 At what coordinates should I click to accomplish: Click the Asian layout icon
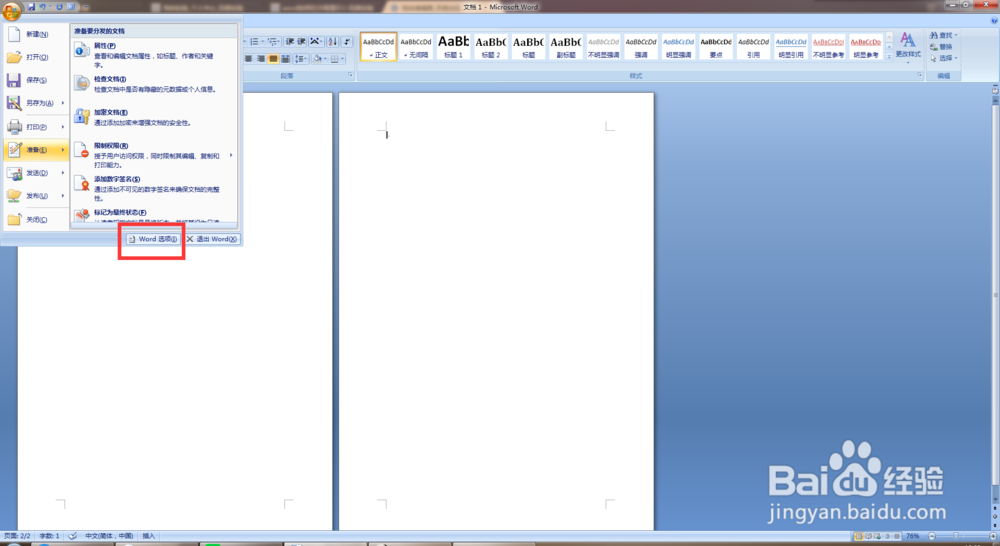tap(316, 41)
